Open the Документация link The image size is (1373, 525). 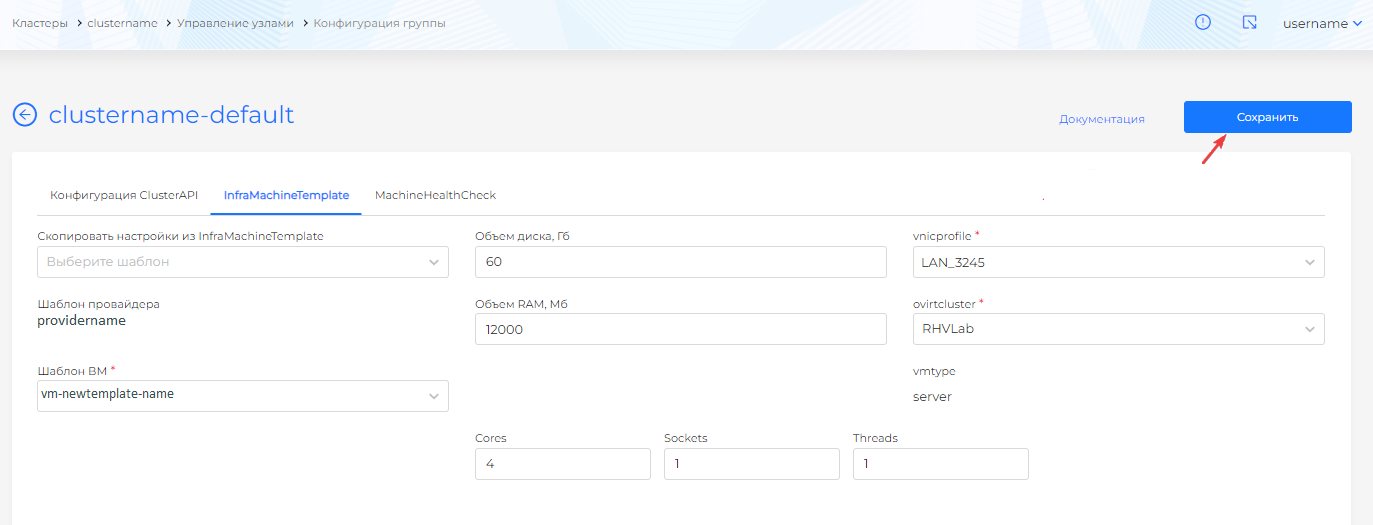click(1101, 119)
